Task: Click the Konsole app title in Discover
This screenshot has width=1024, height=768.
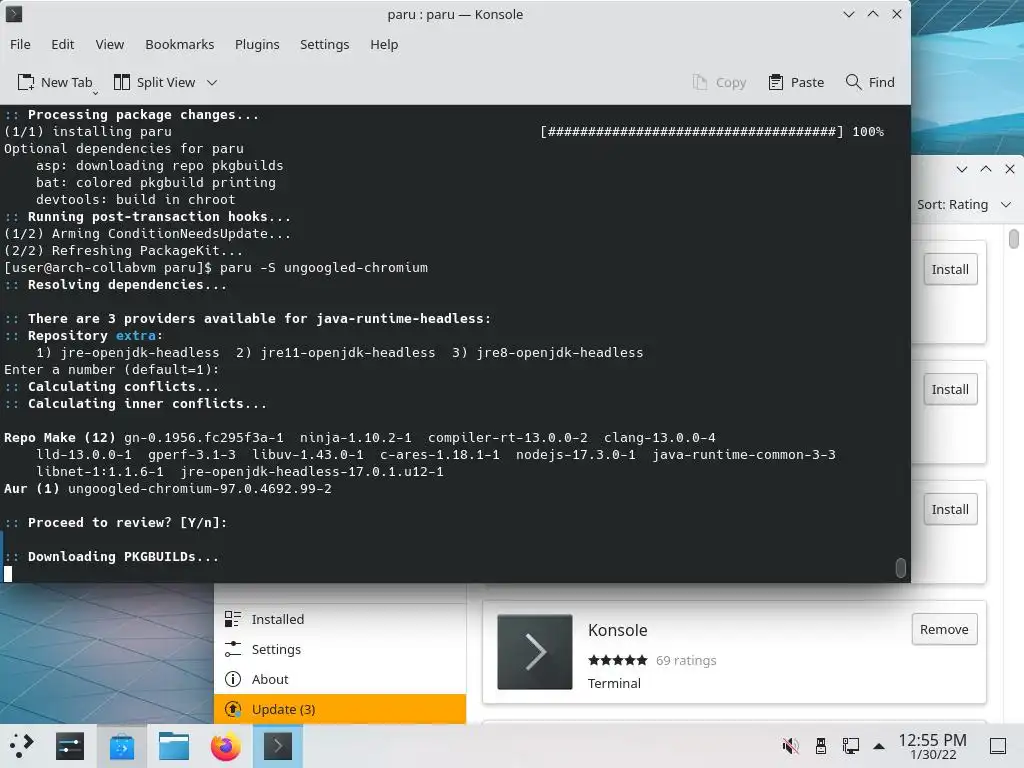Action: (x=617, y=630)
